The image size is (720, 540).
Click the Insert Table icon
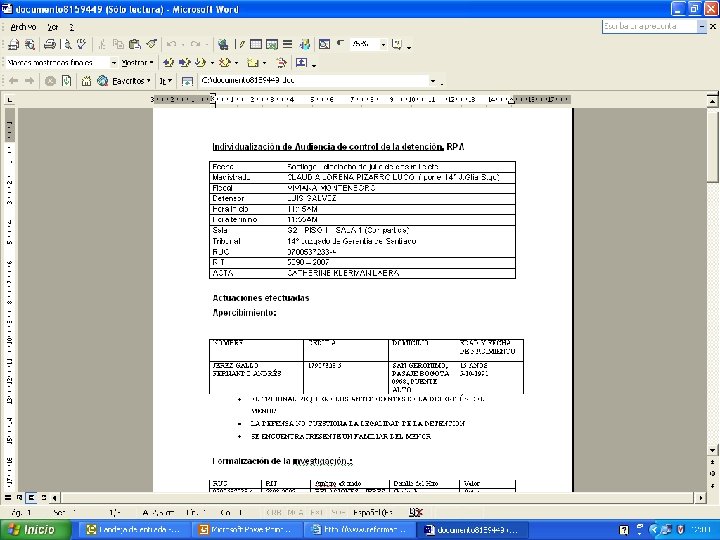coord(256,44)
